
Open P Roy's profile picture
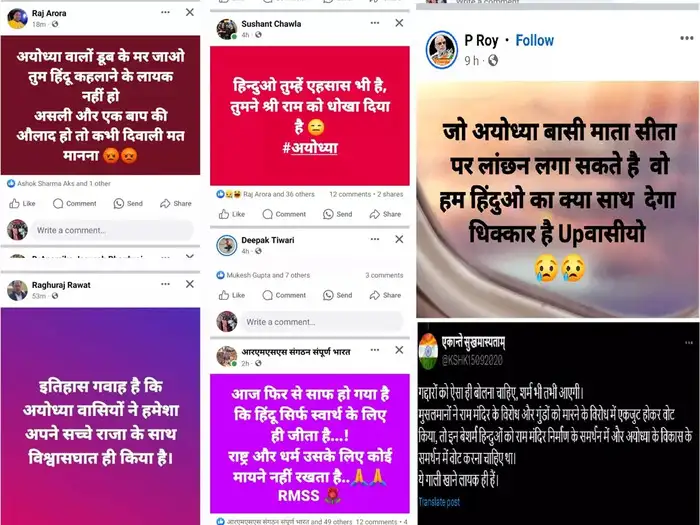pyautogui.click(x=441, y=50)
